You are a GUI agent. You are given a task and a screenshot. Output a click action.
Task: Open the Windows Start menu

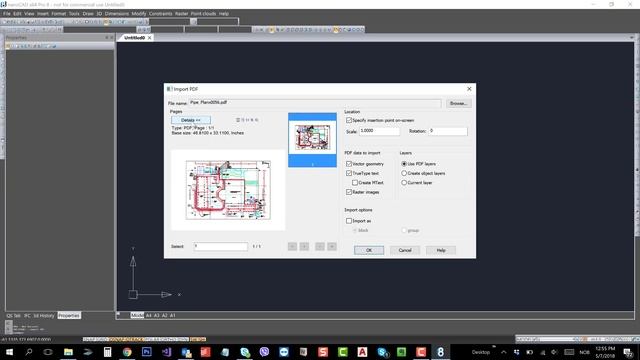tap(9, 352)
